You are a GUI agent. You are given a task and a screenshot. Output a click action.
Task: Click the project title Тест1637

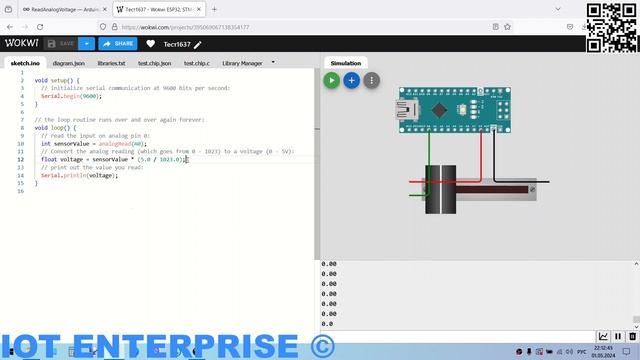pyautogui.click(x=177, y=44)
